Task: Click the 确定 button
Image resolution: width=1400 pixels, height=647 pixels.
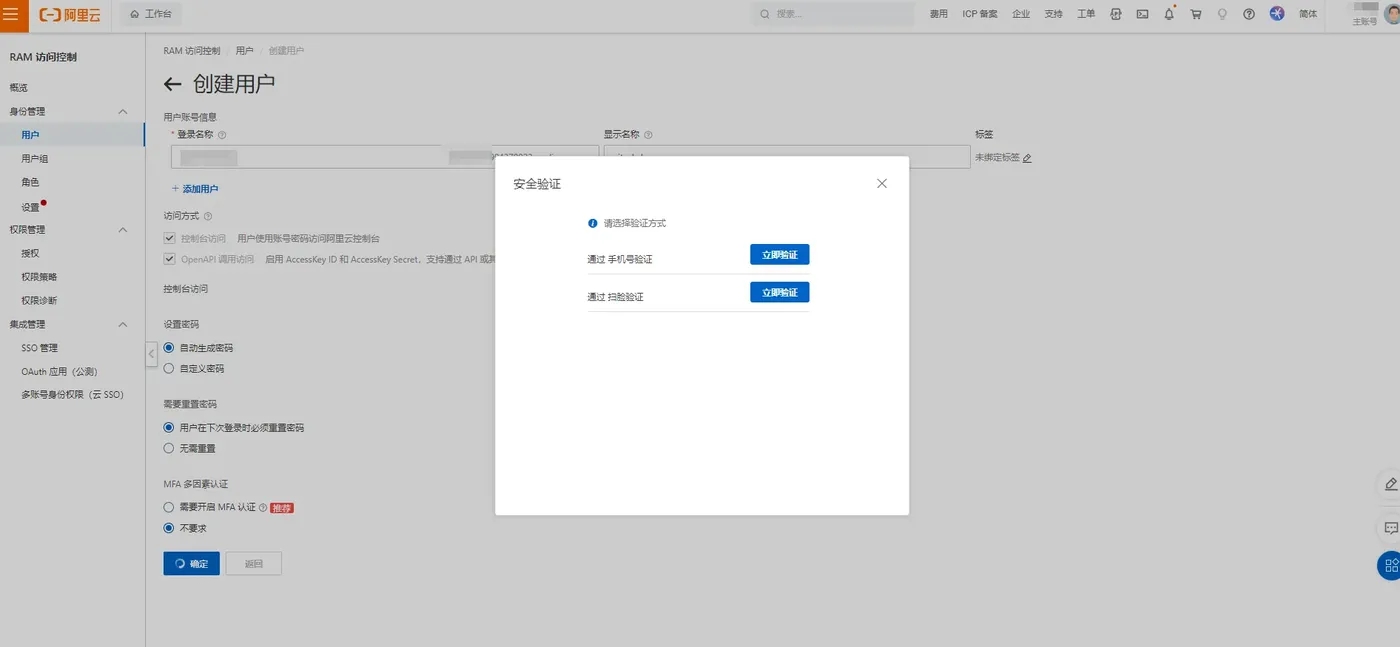Action: coord(191,564)
